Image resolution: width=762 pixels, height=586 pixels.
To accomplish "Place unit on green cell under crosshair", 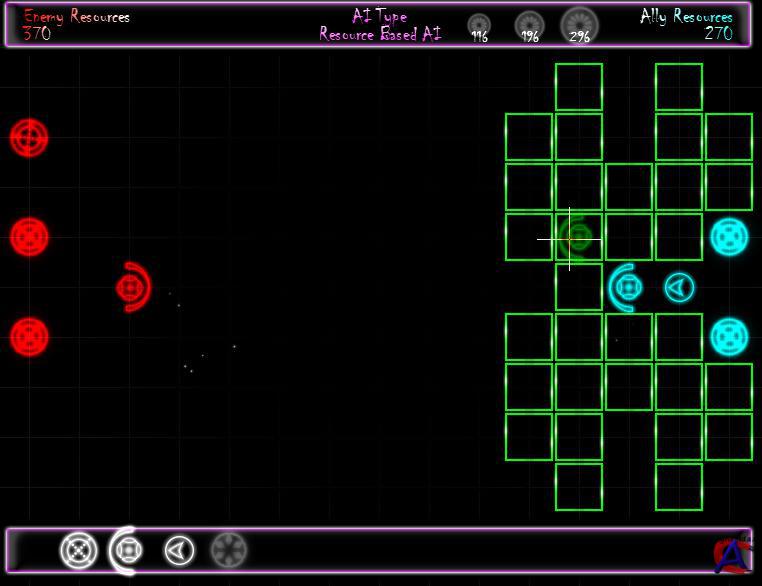I will click(579, 238).
